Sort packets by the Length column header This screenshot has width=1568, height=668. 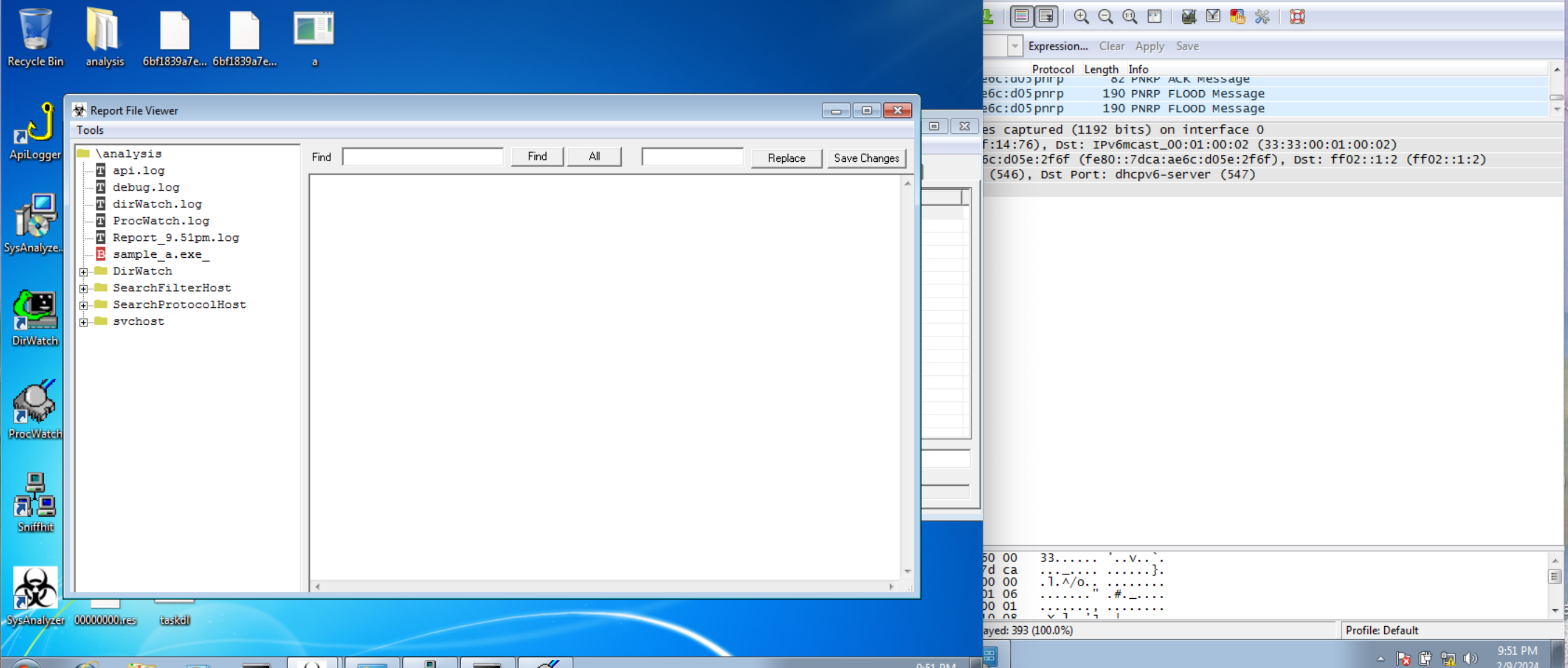pyautogui.click(x=1100, y=69)
